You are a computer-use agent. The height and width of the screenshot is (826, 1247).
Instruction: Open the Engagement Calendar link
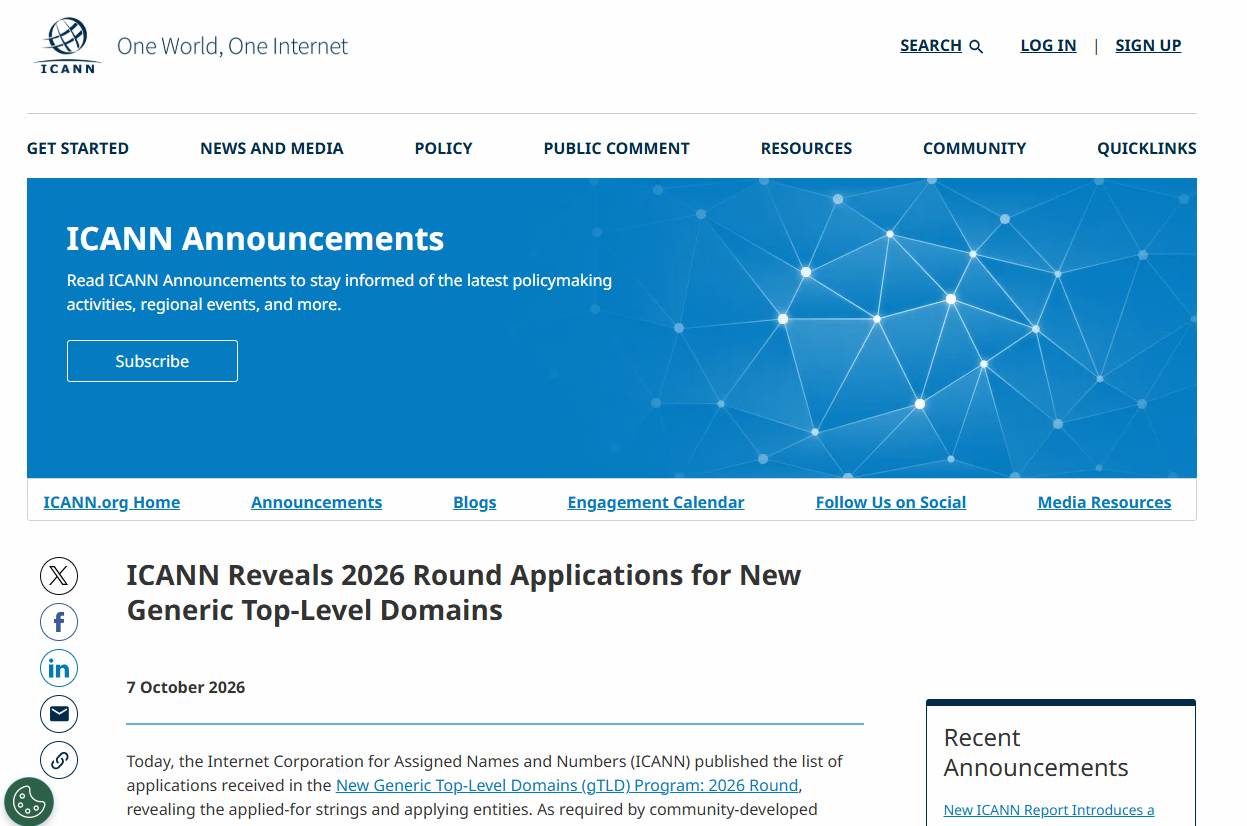(x=656, y=502)
